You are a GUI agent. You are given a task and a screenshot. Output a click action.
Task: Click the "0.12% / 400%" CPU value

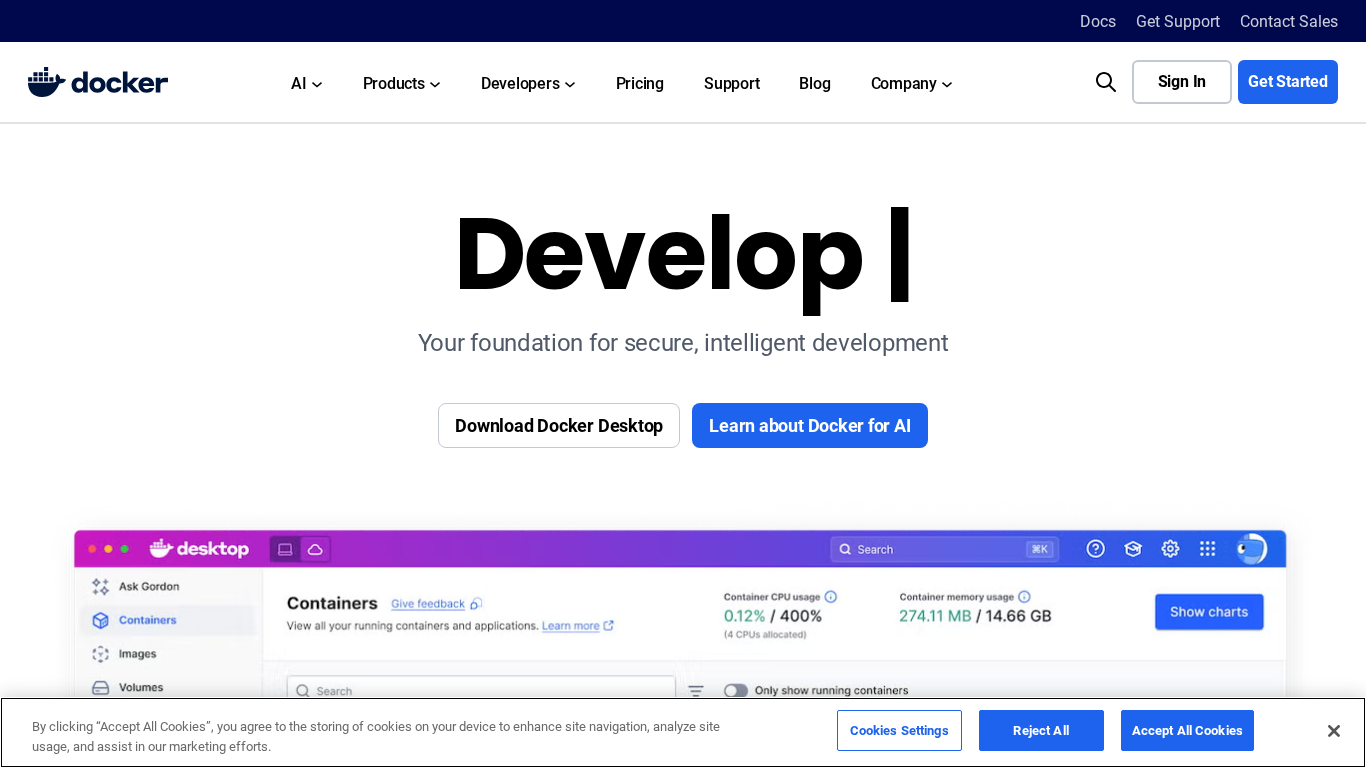pos(773,616)
